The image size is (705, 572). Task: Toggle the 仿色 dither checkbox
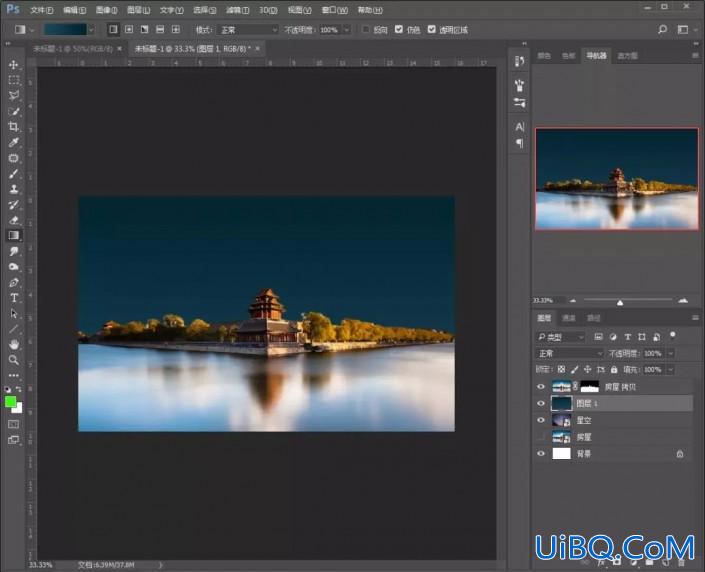[399, 29]
